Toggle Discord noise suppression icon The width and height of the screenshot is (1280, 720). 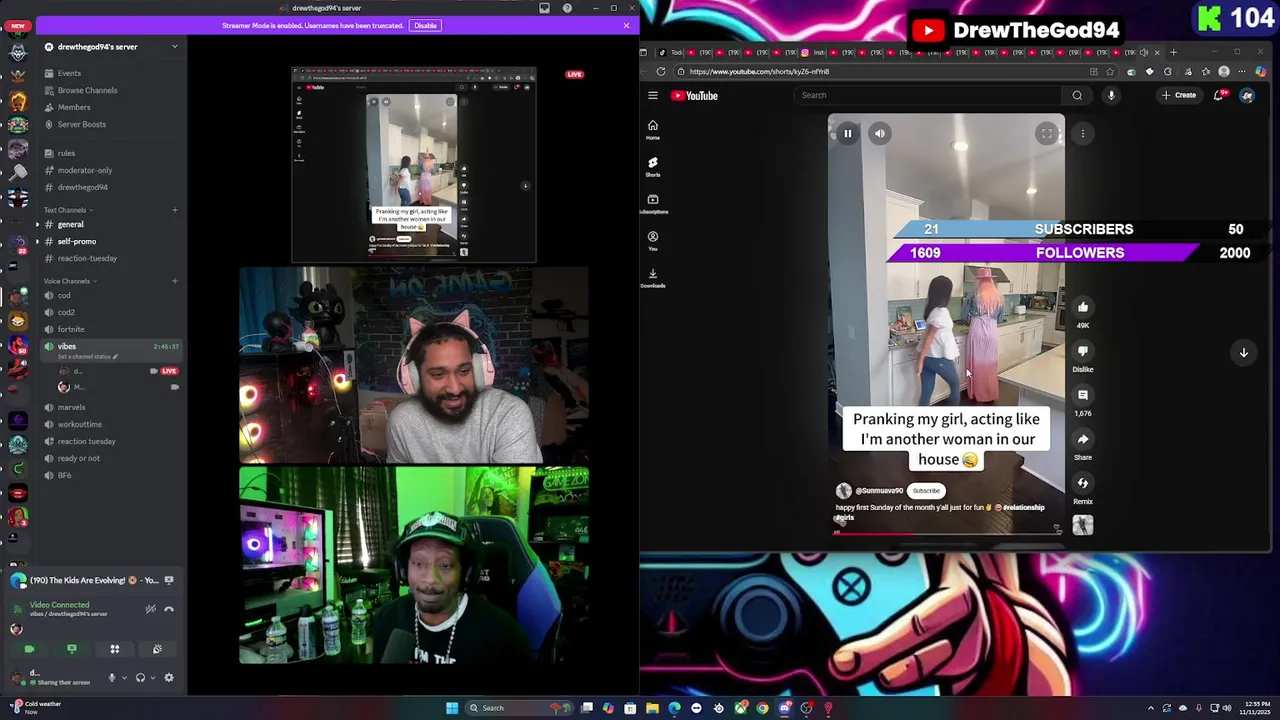click(x=151, y=608)
